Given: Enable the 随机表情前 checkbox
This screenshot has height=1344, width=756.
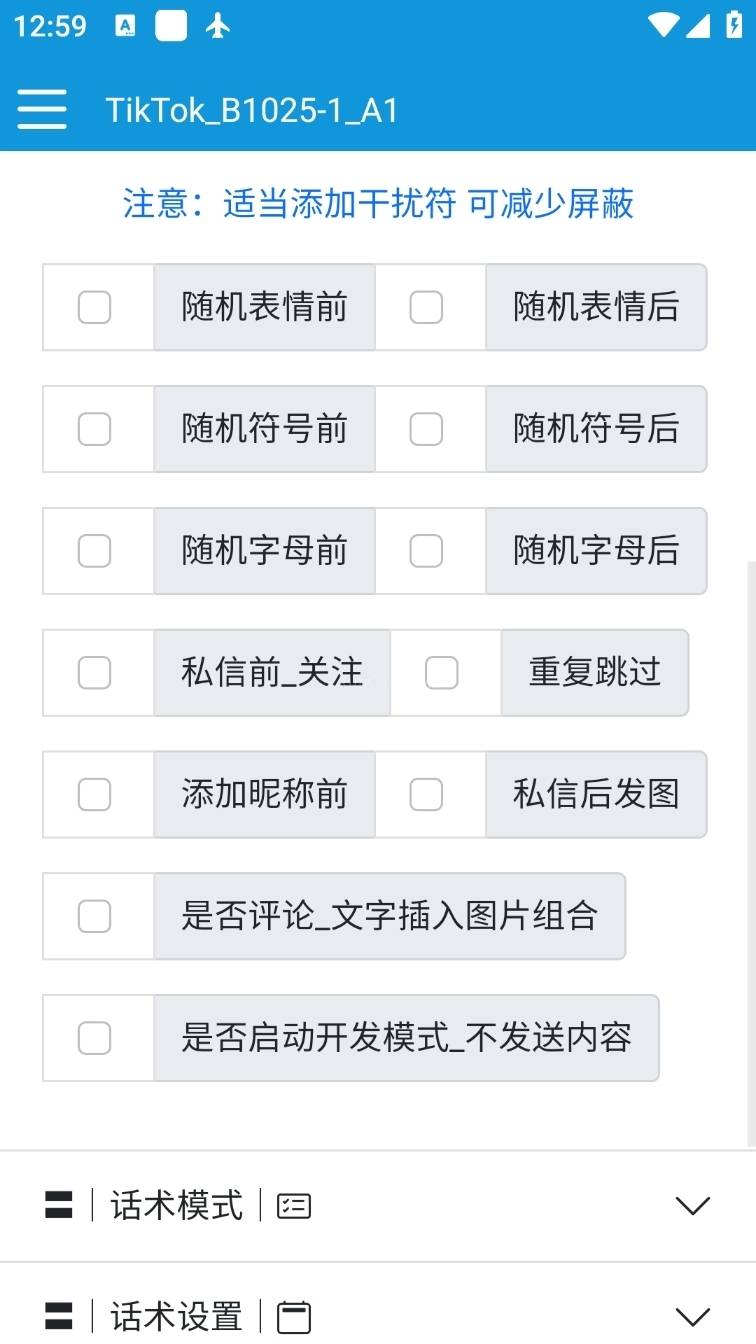Looking at the screenshot, I should click(95, 307).
